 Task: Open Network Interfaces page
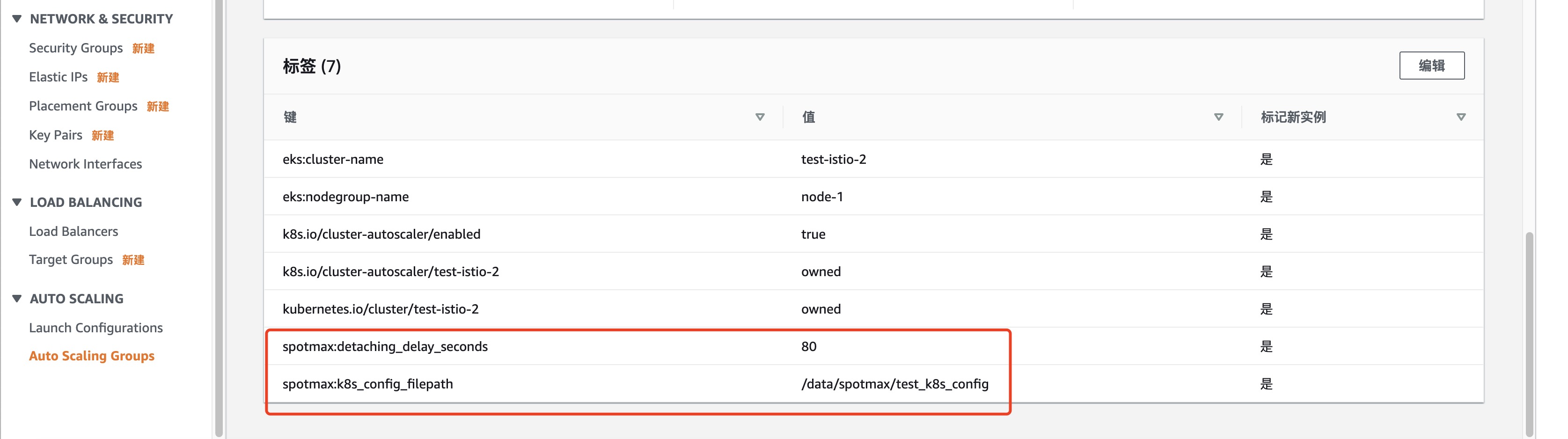(85, 164)
